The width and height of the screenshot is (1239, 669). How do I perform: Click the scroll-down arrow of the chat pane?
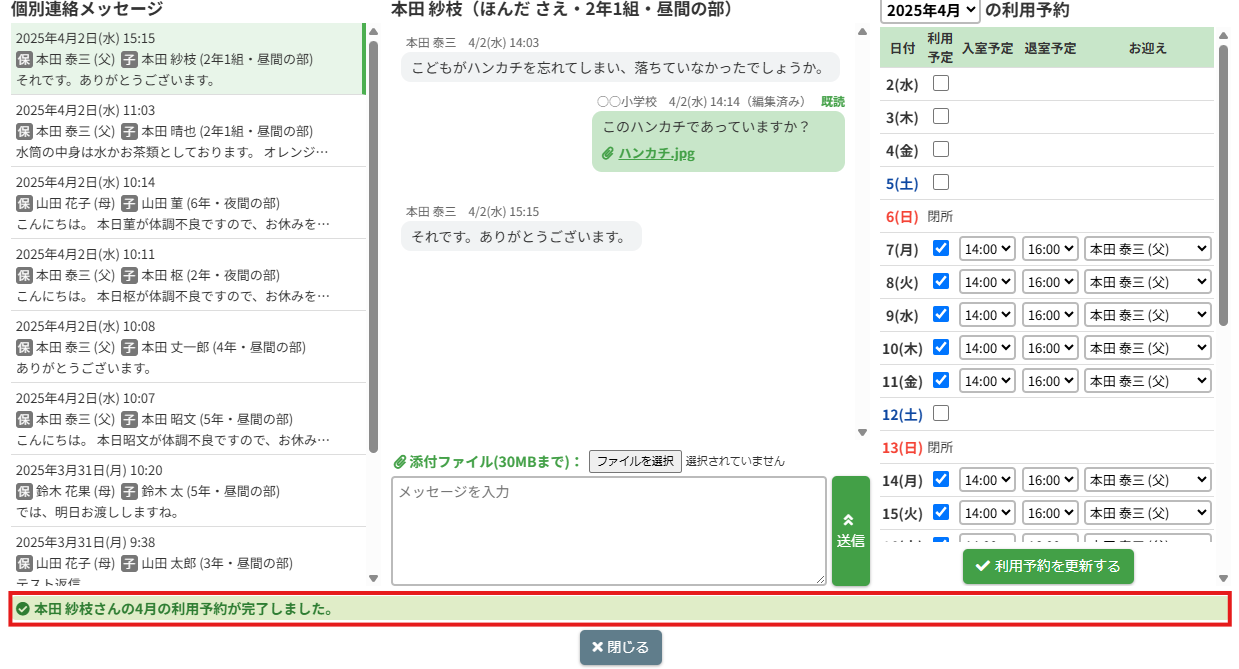click(863, 433)
